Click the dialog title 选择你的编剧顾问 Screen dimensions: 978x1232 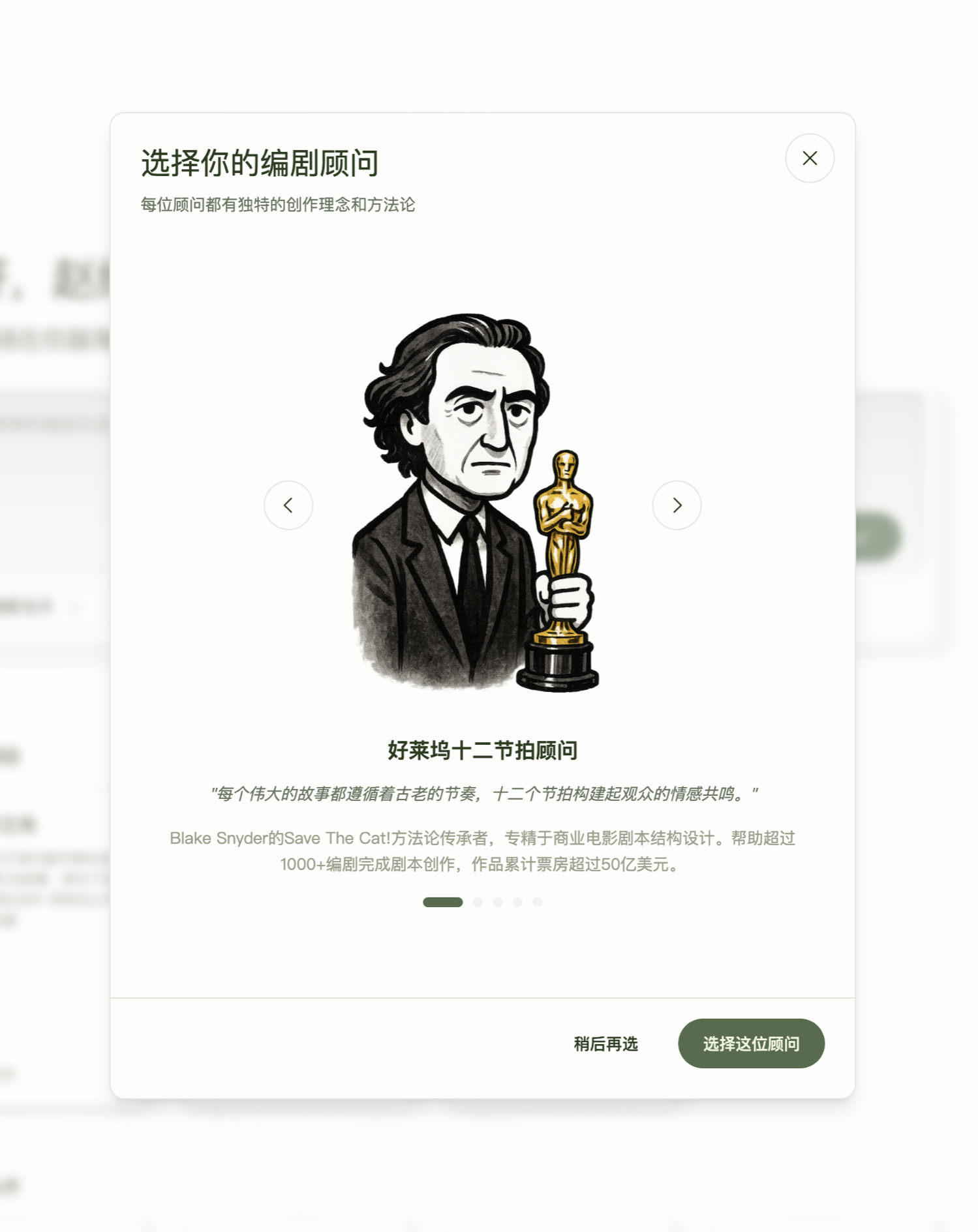click(260, 163)
